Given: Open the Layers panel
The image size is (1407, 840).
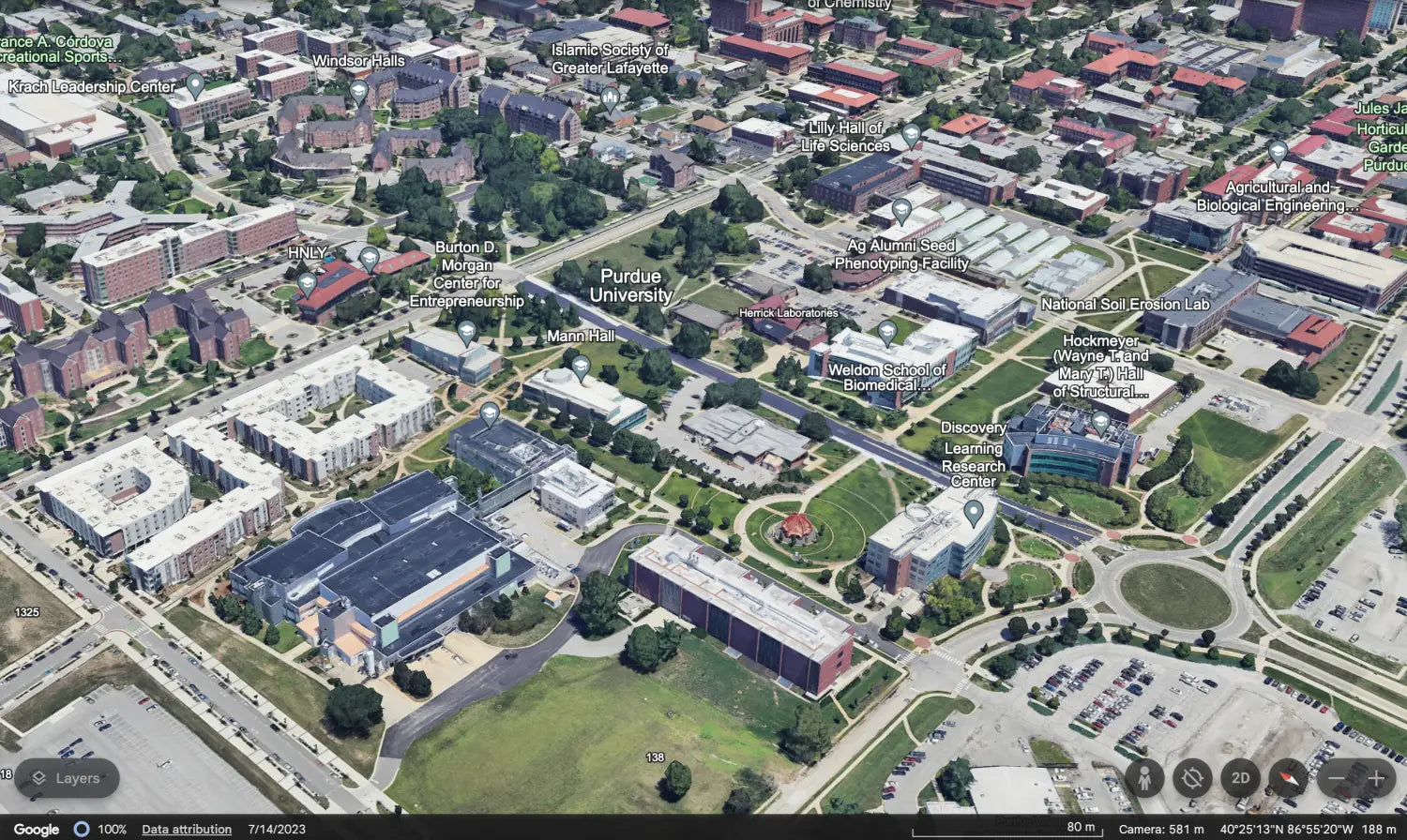Looking at the screenshot, I should (x=67, y=778).
